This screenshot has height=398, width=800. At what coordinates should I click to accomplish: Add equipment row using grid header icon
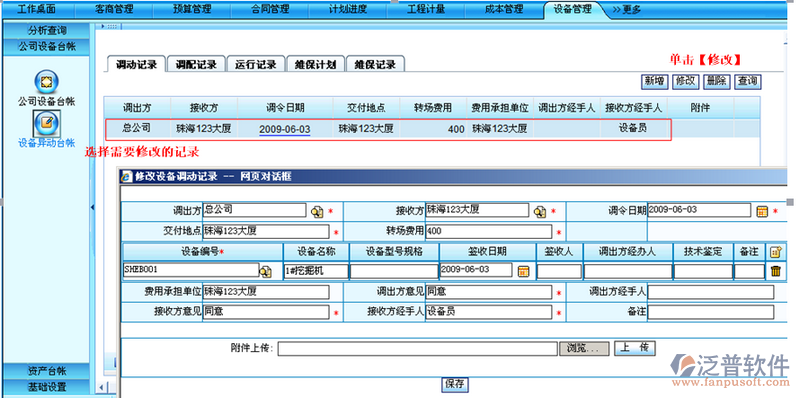pyautogui.click(x=776, y=252)
